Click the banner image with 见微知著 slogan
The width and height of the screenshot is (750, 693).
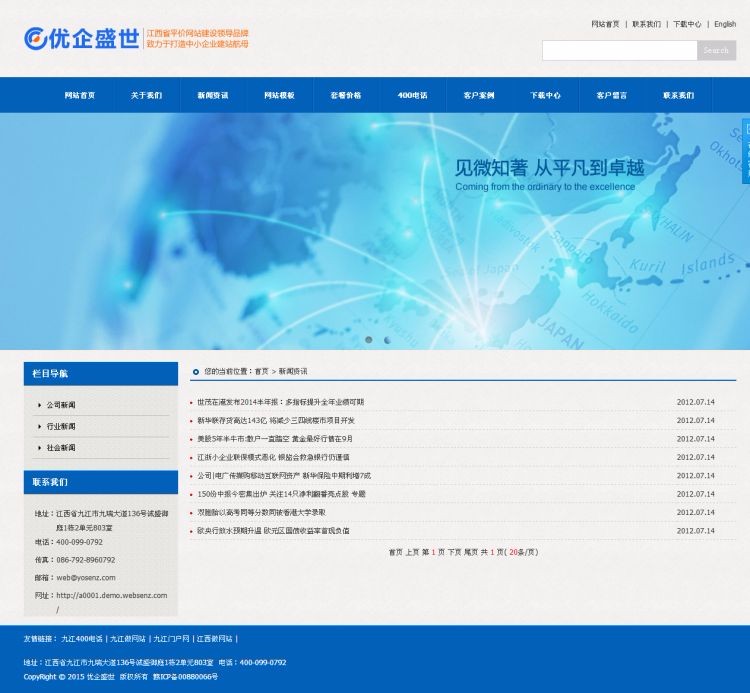click(375, 231)
